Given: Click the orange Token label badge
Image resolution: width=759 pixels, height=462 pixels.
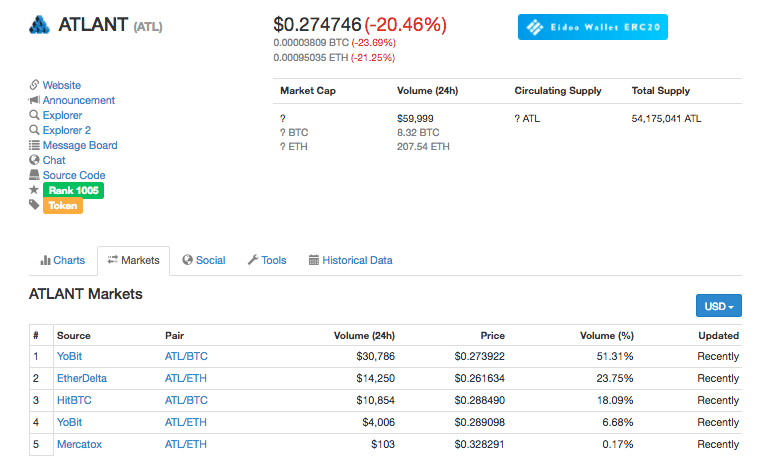Looking at the screenshot, I should coord(62,205).
